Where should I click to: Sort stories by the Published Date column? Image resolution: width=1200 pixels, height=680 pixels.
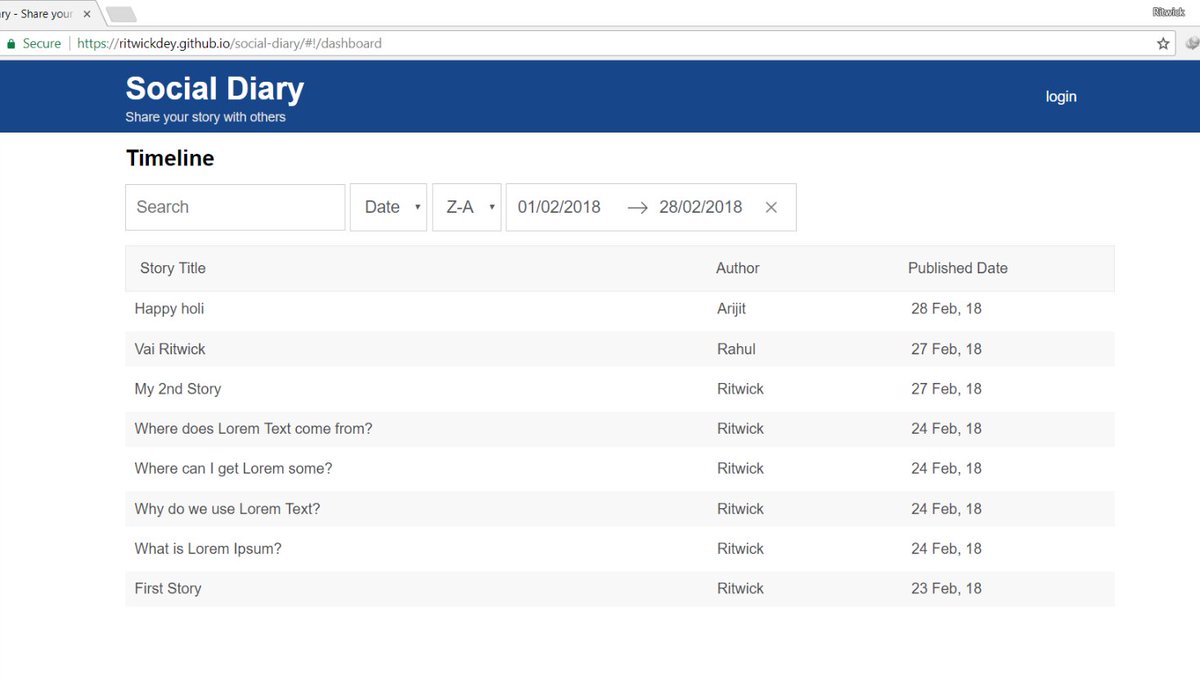(x=957, y=268)
